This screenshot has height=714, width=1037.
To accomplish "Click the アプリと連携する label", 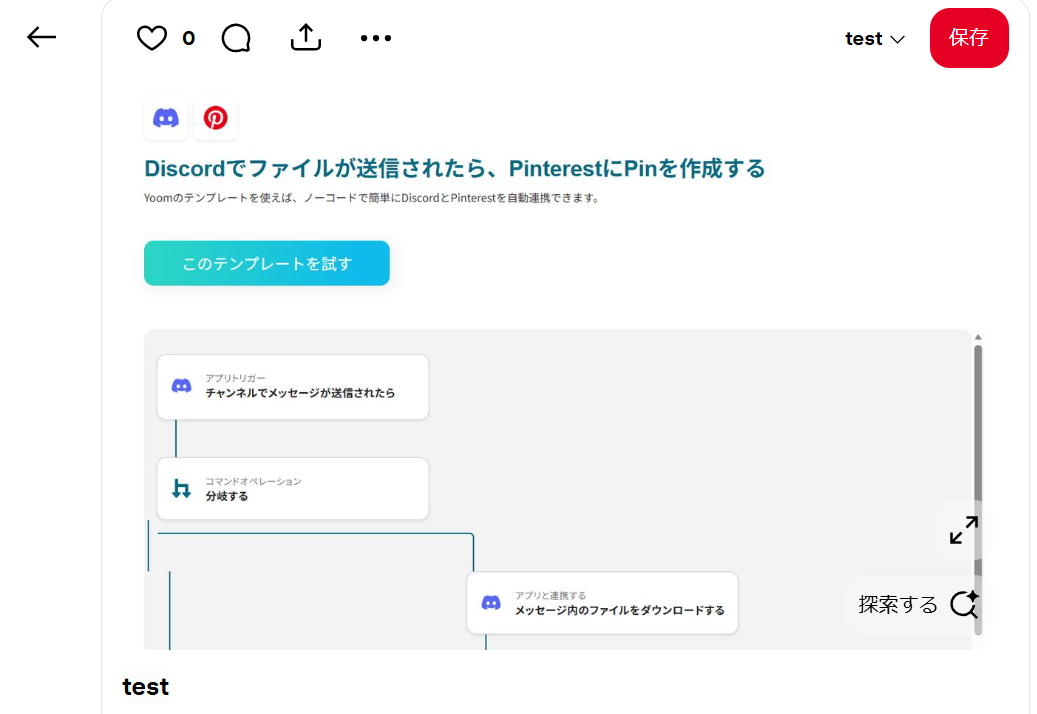I will click(x=550, y=596).
